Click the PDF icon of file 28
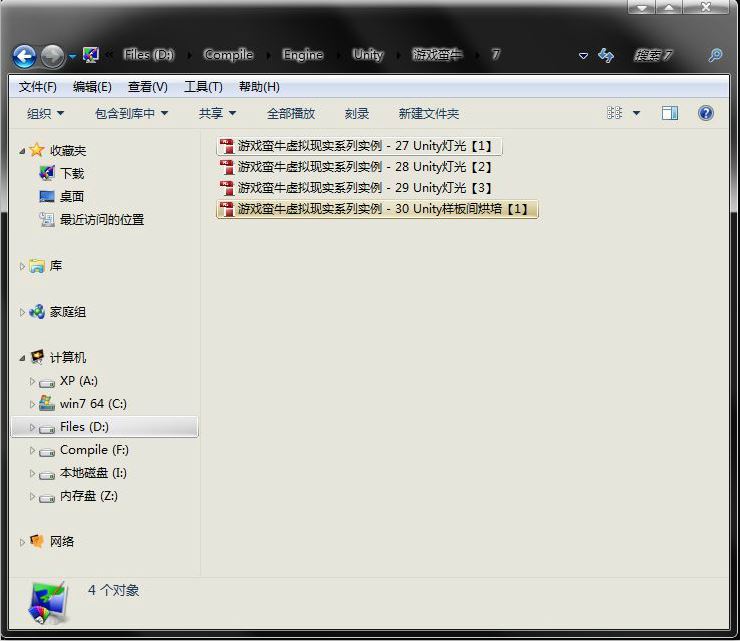The width and height of the screenshot is (740, 641). click(x=227, y=167)
